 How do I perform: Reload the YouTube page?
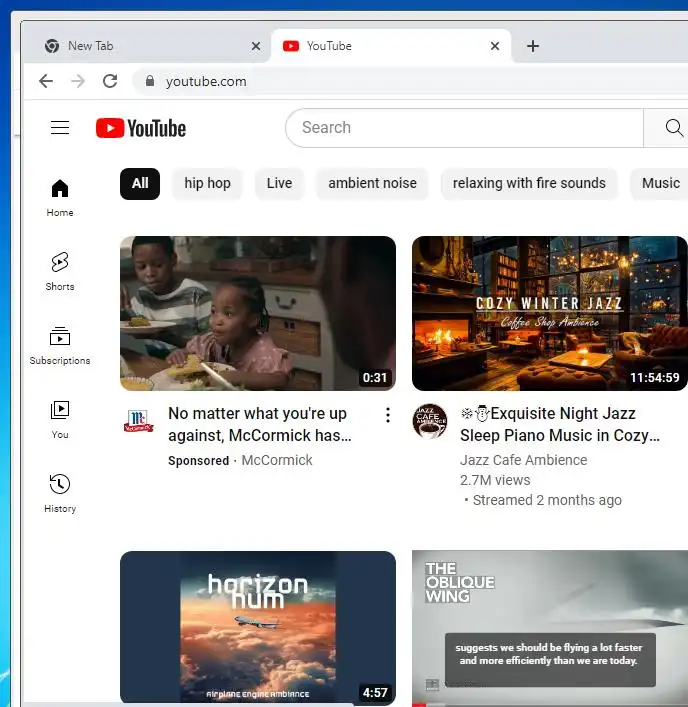tap(110, 81)
